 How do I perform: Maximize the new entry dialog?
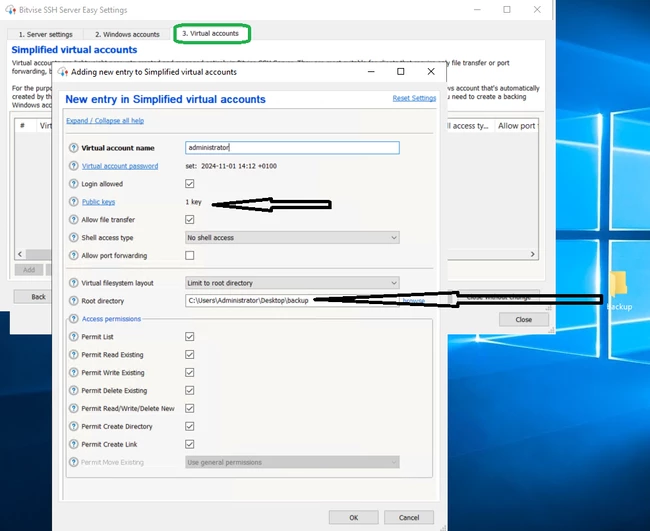point(400,72)
